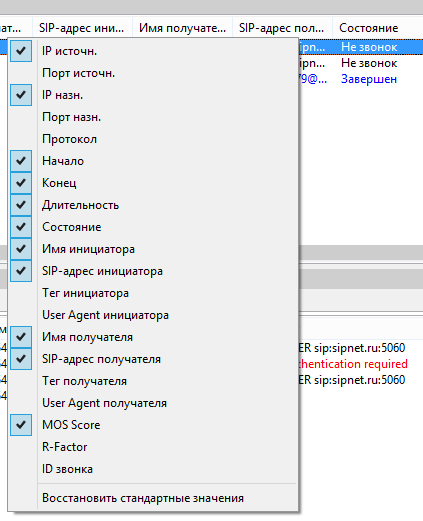Show the Тег получателя column
This screenshot has height=521, width=423.
click(x=153, y=381)
